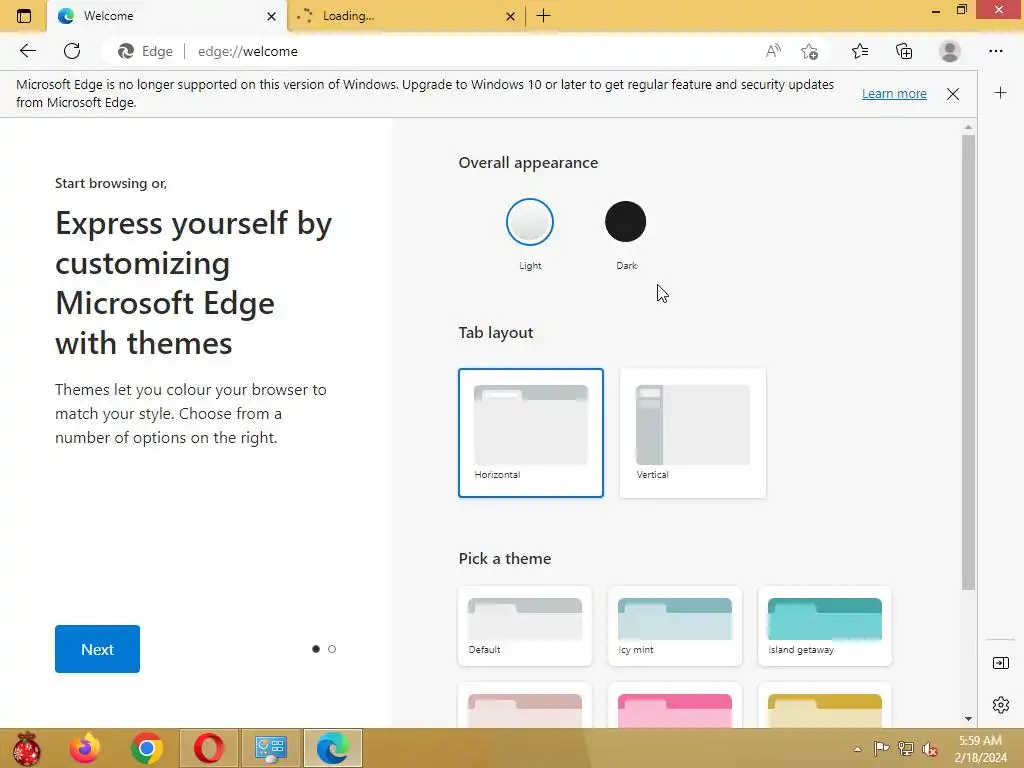Choose the Horizontal tab layout

click(x=531, y=433)
